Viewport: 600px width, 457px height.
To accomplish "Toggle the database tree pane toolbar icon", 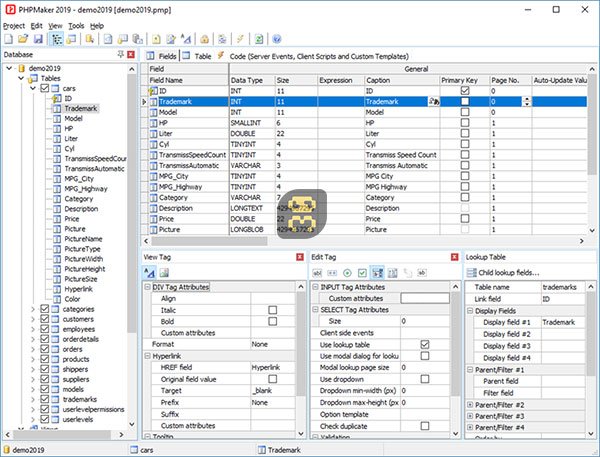I will tap(57, 39).
